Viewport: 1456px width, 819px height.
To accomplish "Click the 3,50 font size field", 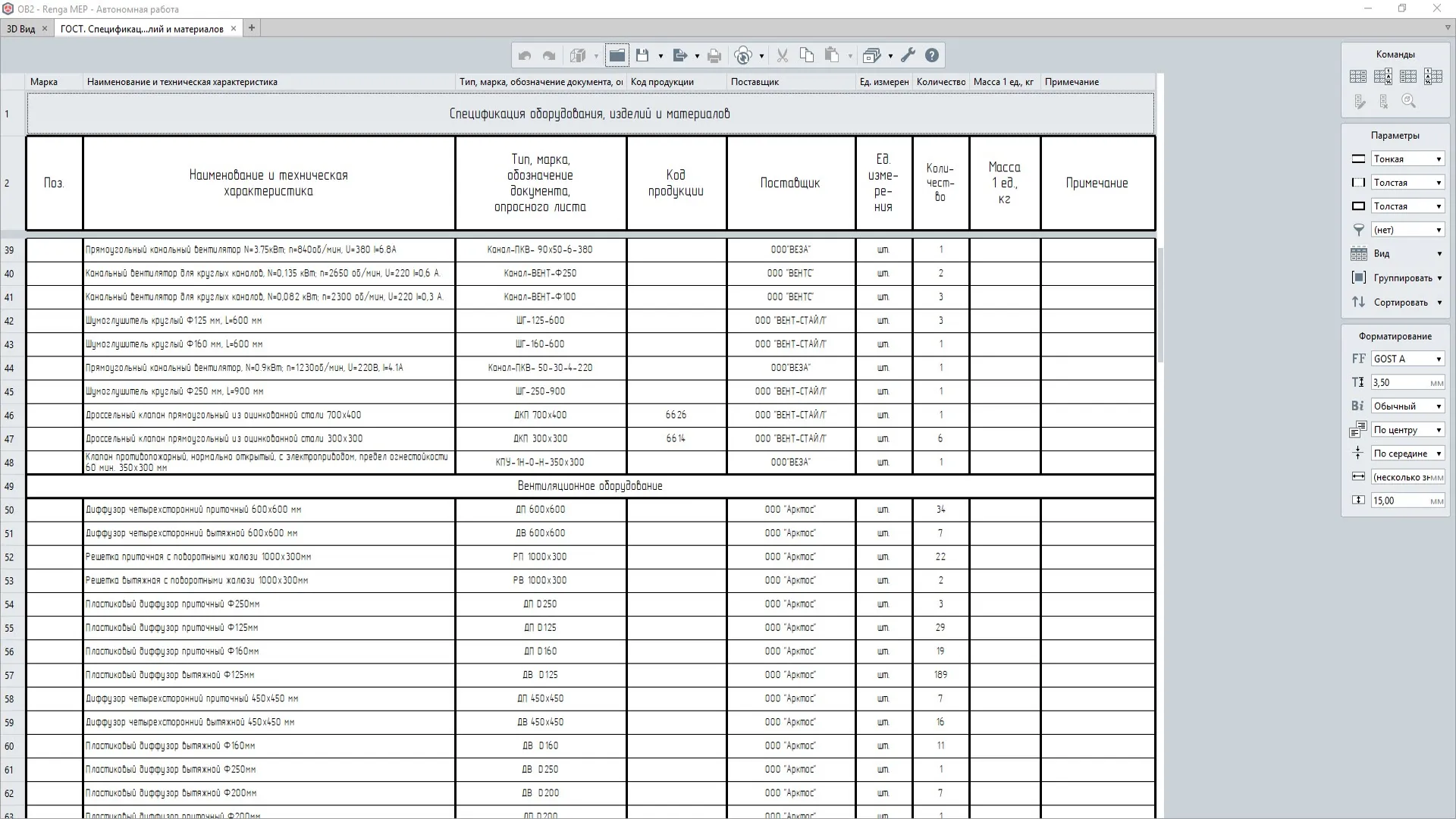I will click(1399, 383).
